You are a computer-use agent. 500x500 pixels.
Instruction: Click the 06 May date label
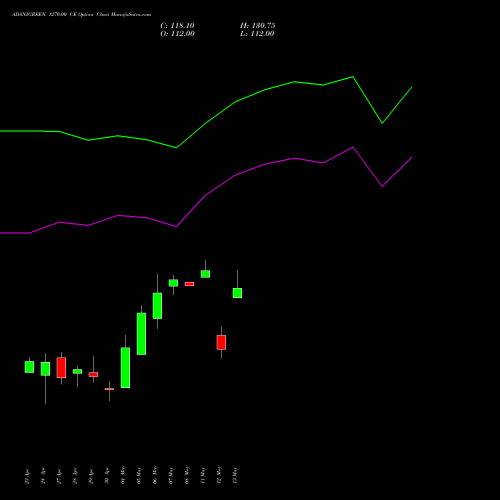[x=155, y=475]
